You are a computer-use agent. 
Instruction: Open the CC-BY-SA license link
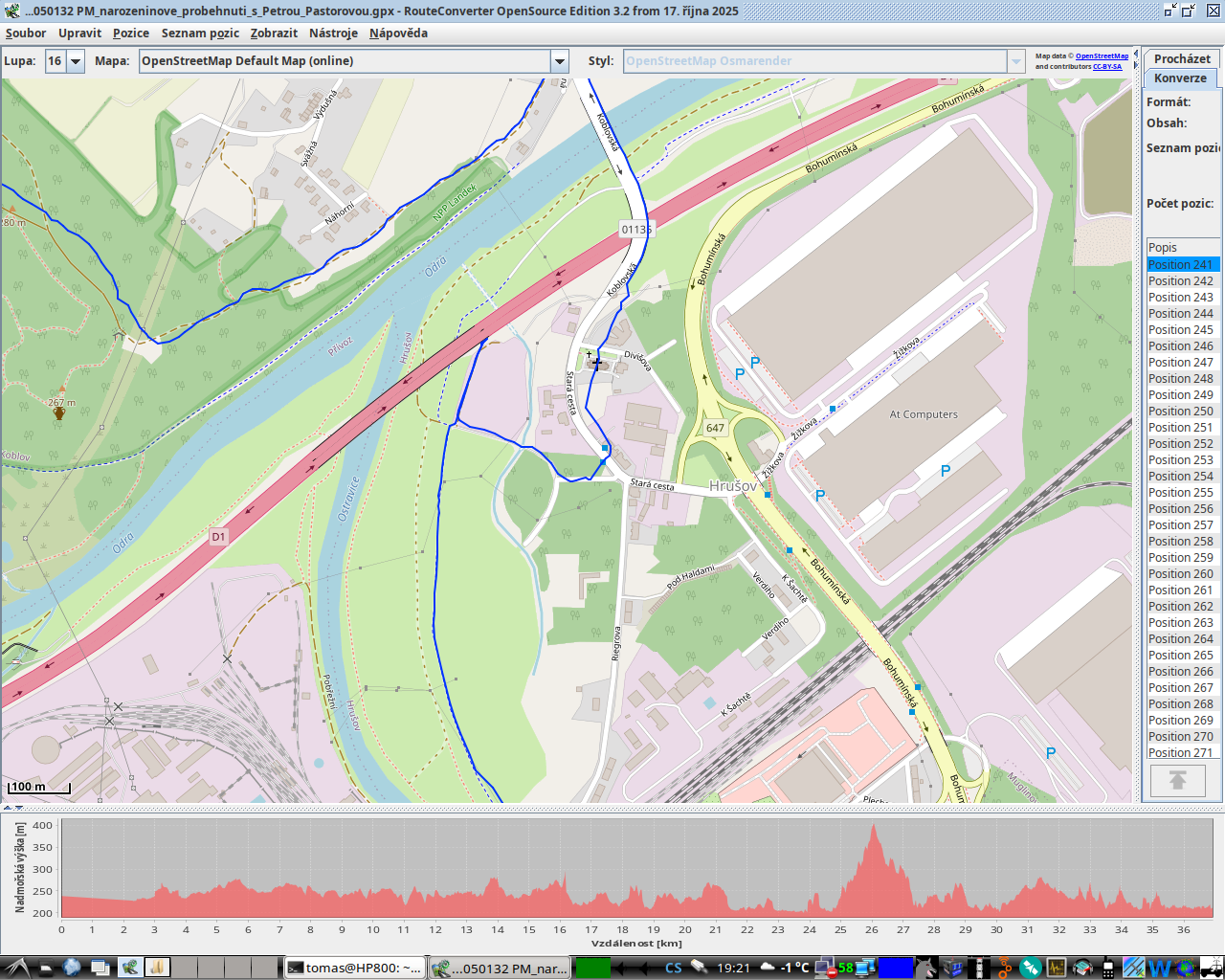click(x=1107, y=67)
